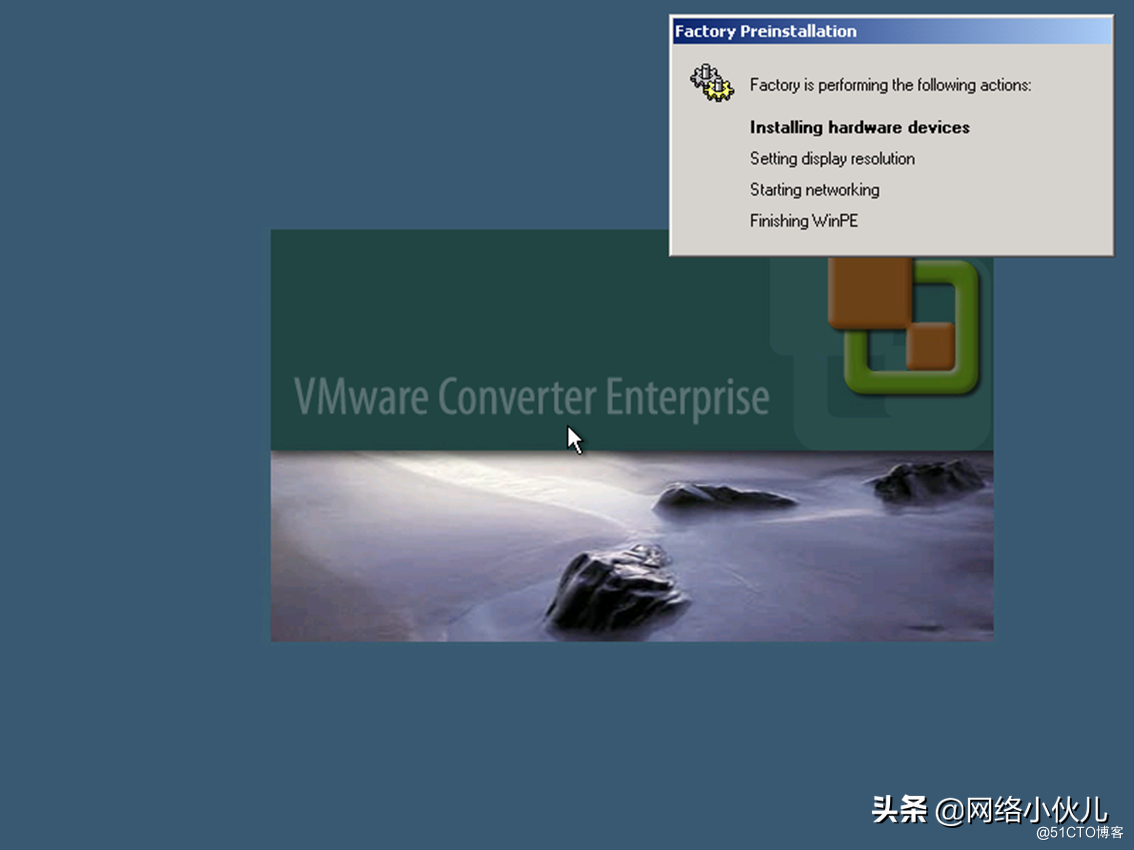Click 'Factory is performing the following actions' text
Viewport: 1134px width, 850px height.
[890, 85]
